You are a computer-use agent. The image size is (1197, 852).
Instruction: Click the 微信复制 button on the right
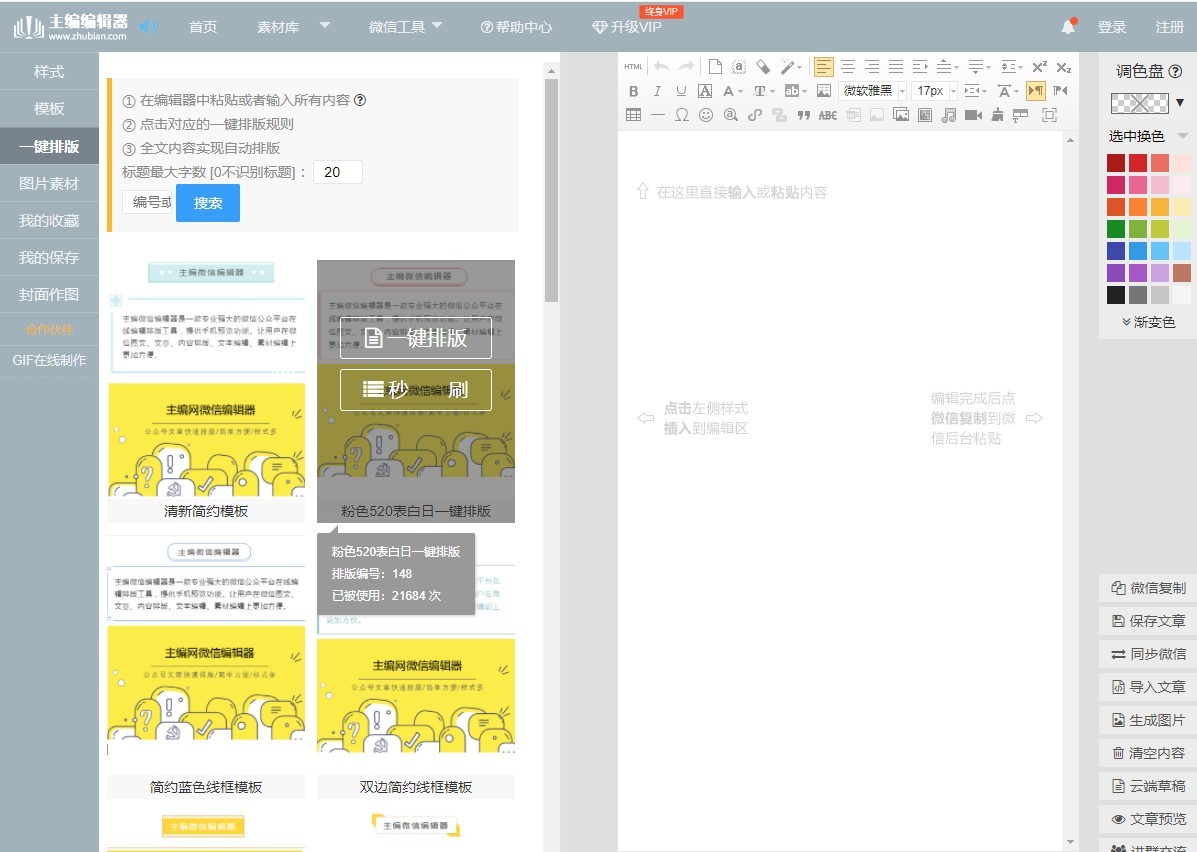[1150, 588]
